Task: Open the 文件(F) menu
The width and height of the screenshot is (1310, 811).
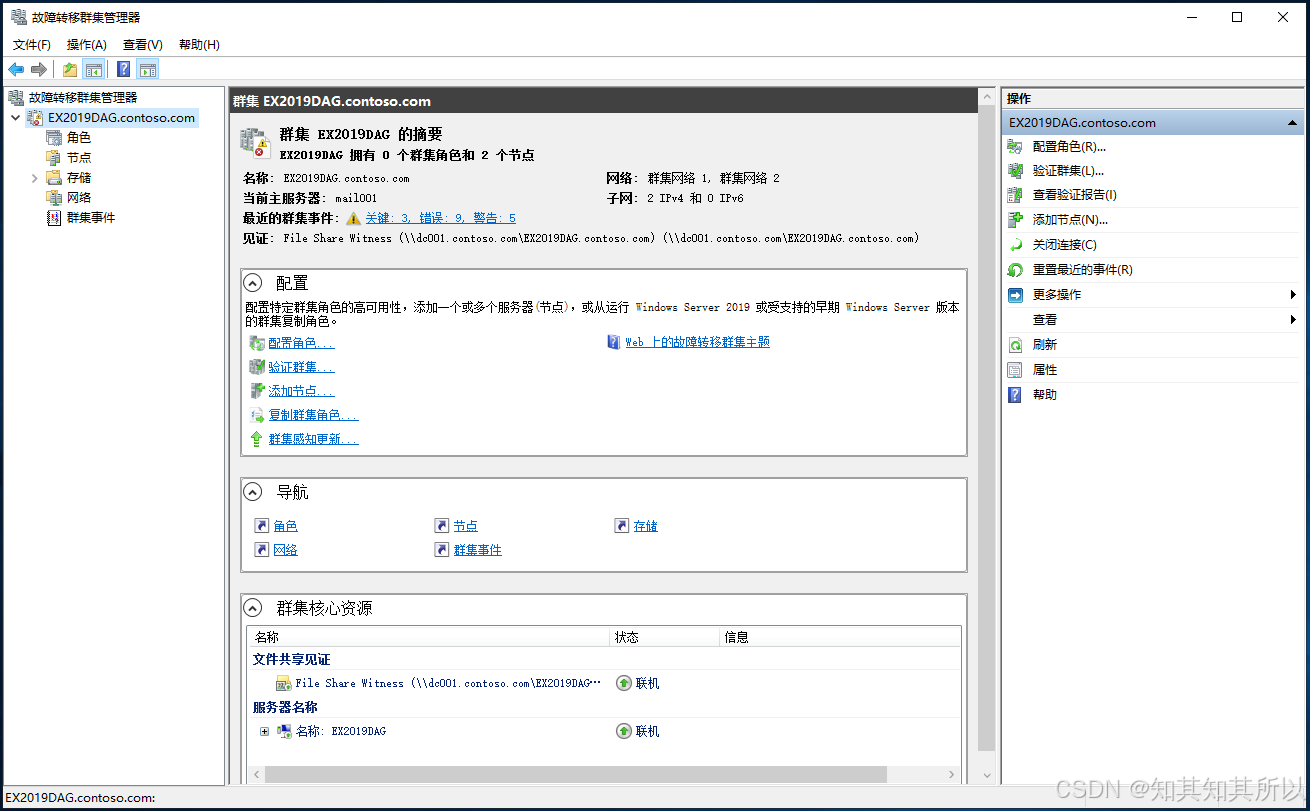Action: click(x=32, y=44)
